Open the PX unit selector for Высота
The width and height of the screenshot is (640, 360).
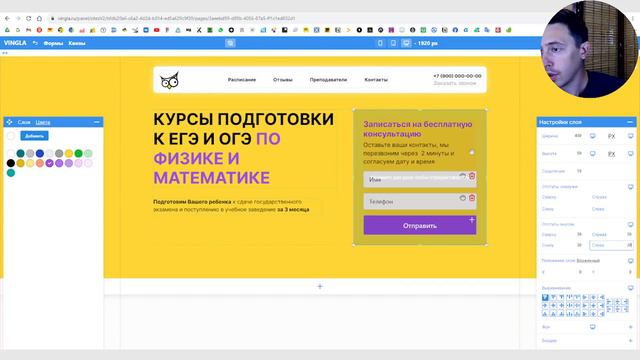coord(611,154)
